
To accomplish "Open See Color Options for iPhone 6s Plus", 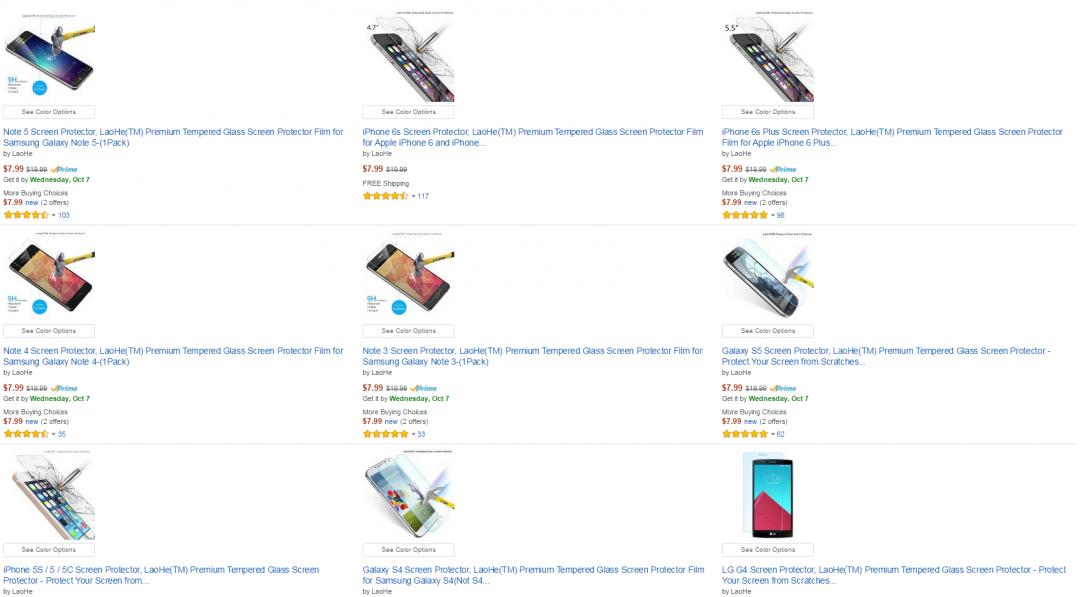I will tap(767, 112).
